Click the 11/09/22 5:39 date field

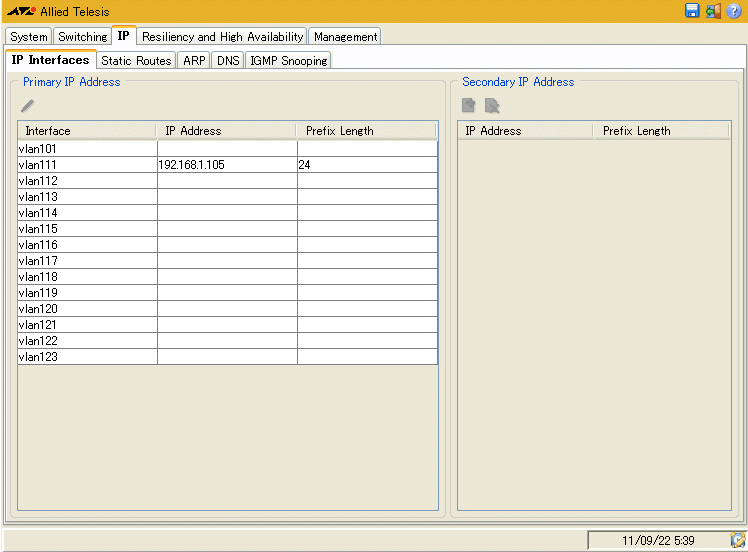click(x=658, y=541)
